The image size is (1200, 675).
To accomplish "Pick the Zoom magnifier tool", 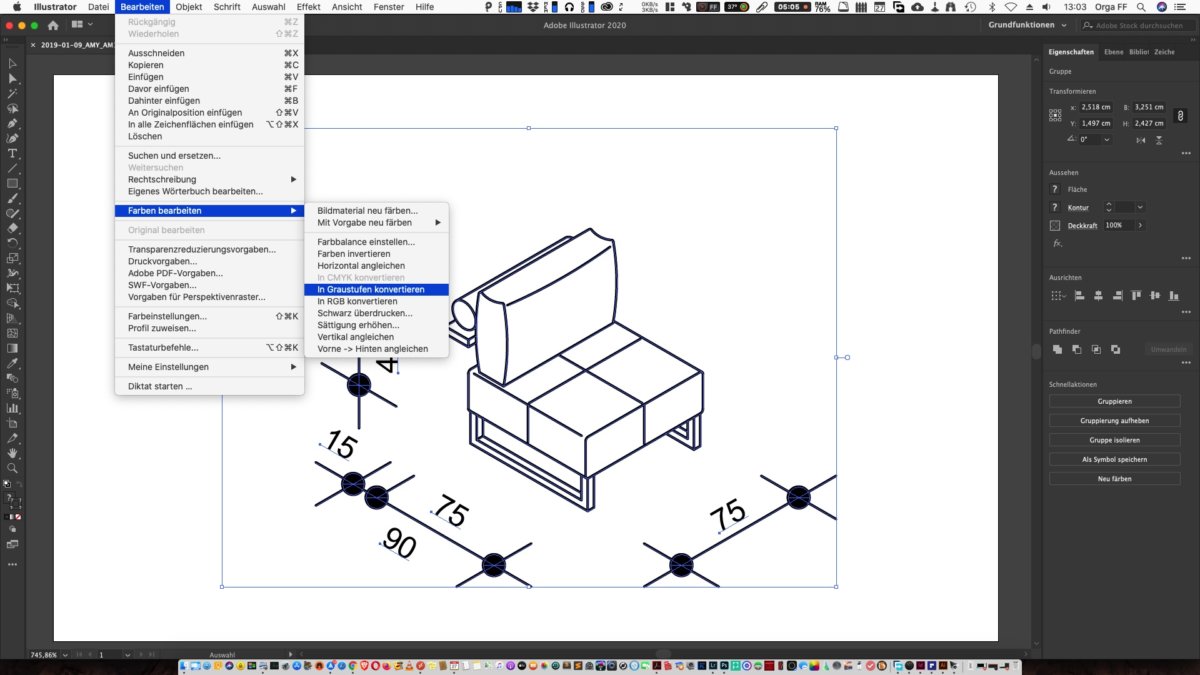I will [13, 468].
